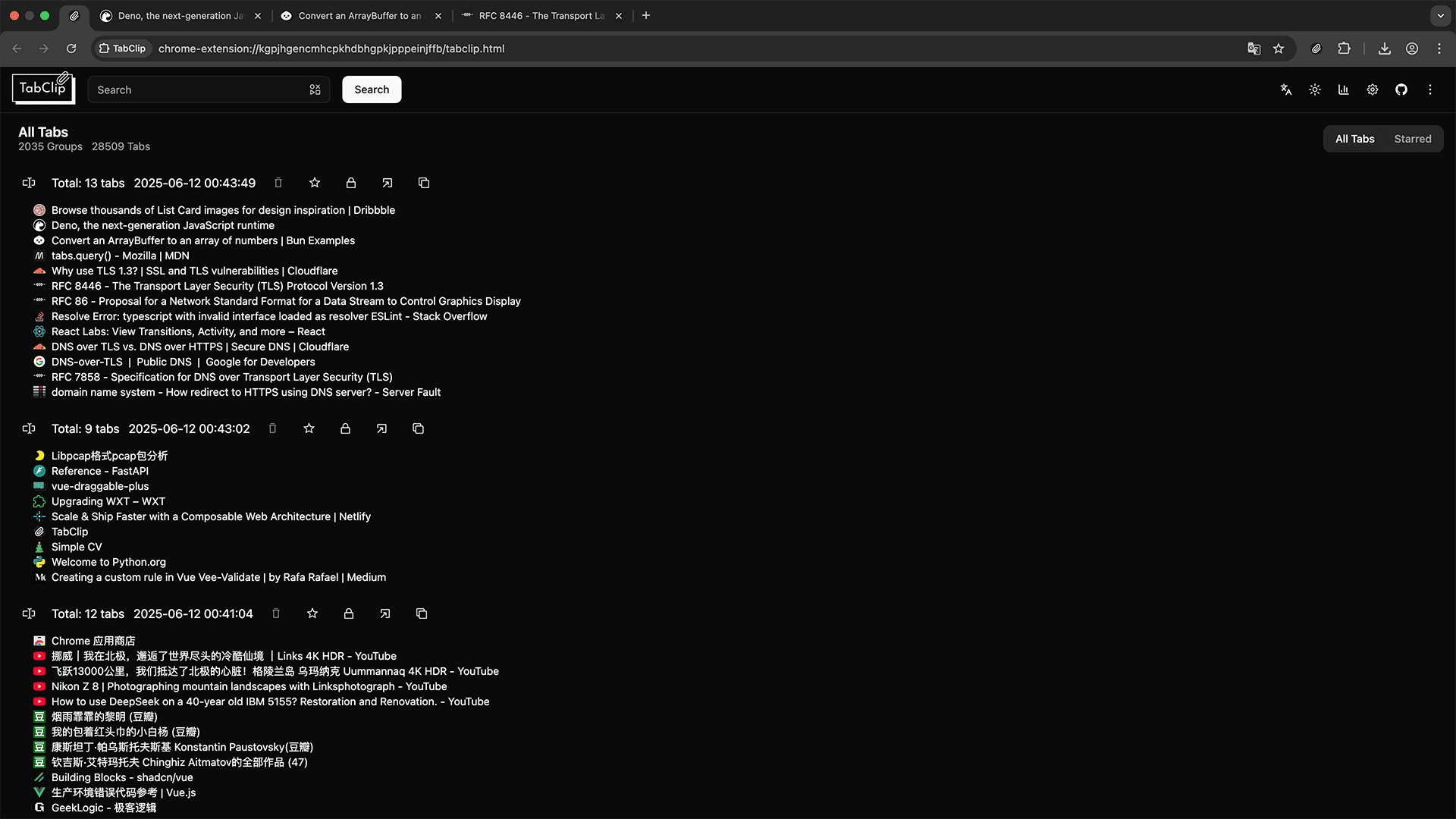1456x819 pixels.
Task: Expand the browser tab list chevron
Action: [1440, 15]
